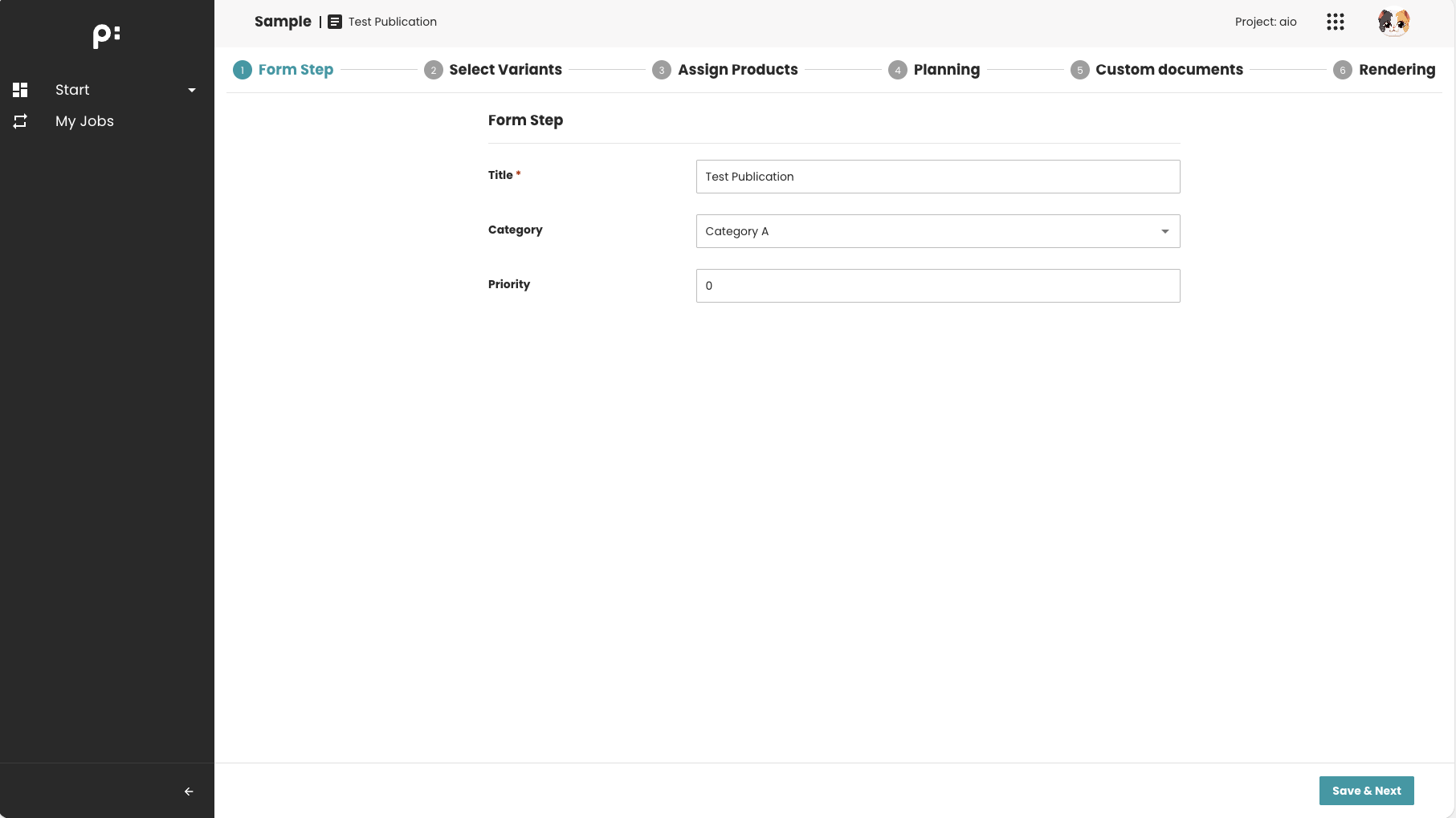Viewport: 1456px width, 818px height.
Task: Expand the Start menu caret
Action: 192,90
